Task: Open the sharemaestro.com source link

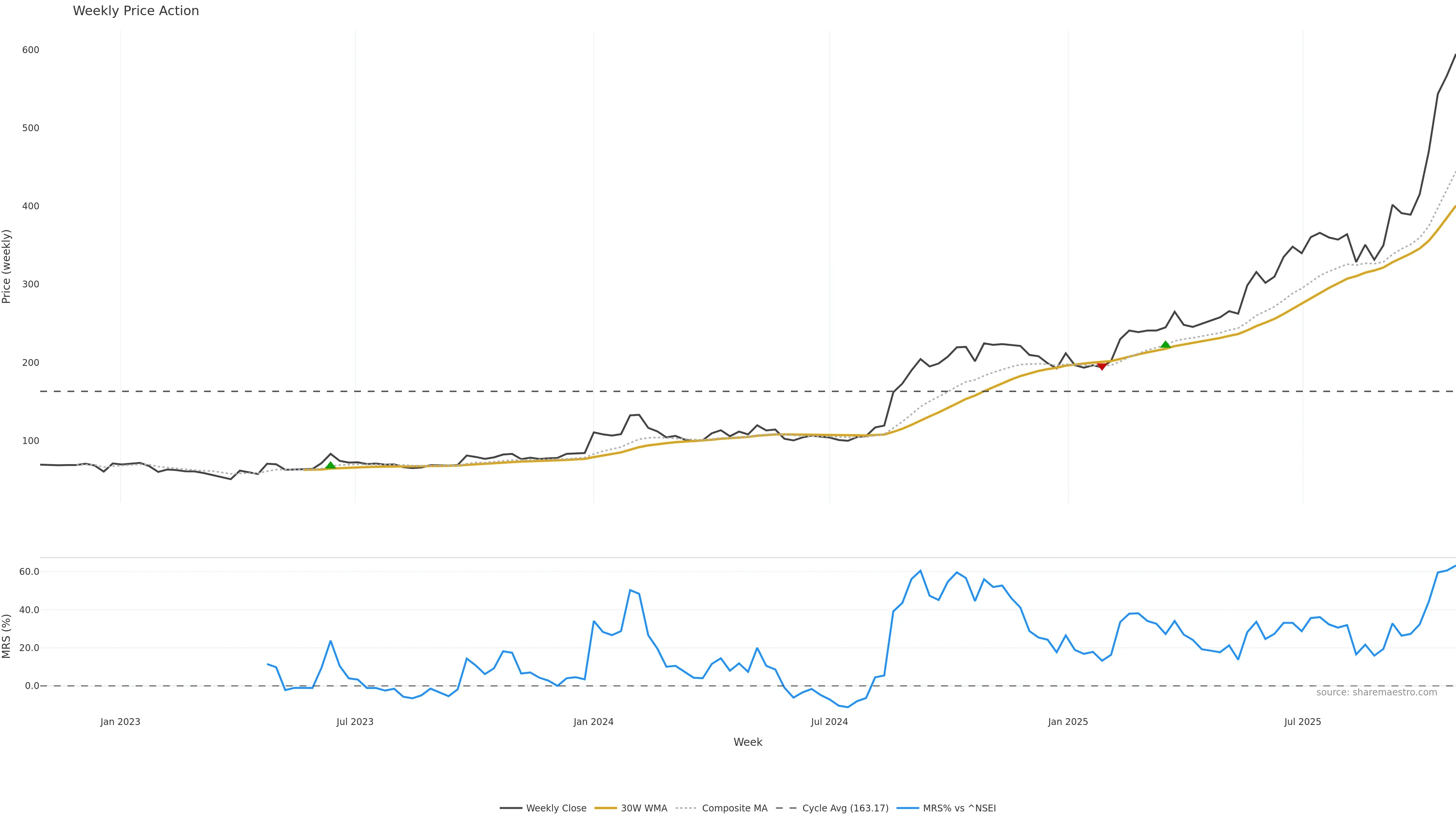Action: pos(1376,692)
